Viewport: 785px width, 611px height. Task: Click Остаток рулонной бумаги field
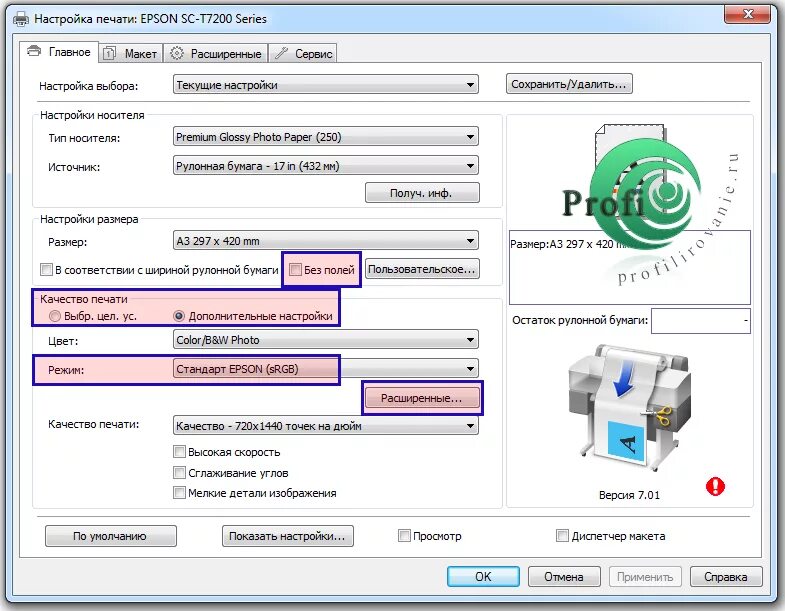[700, 321]
